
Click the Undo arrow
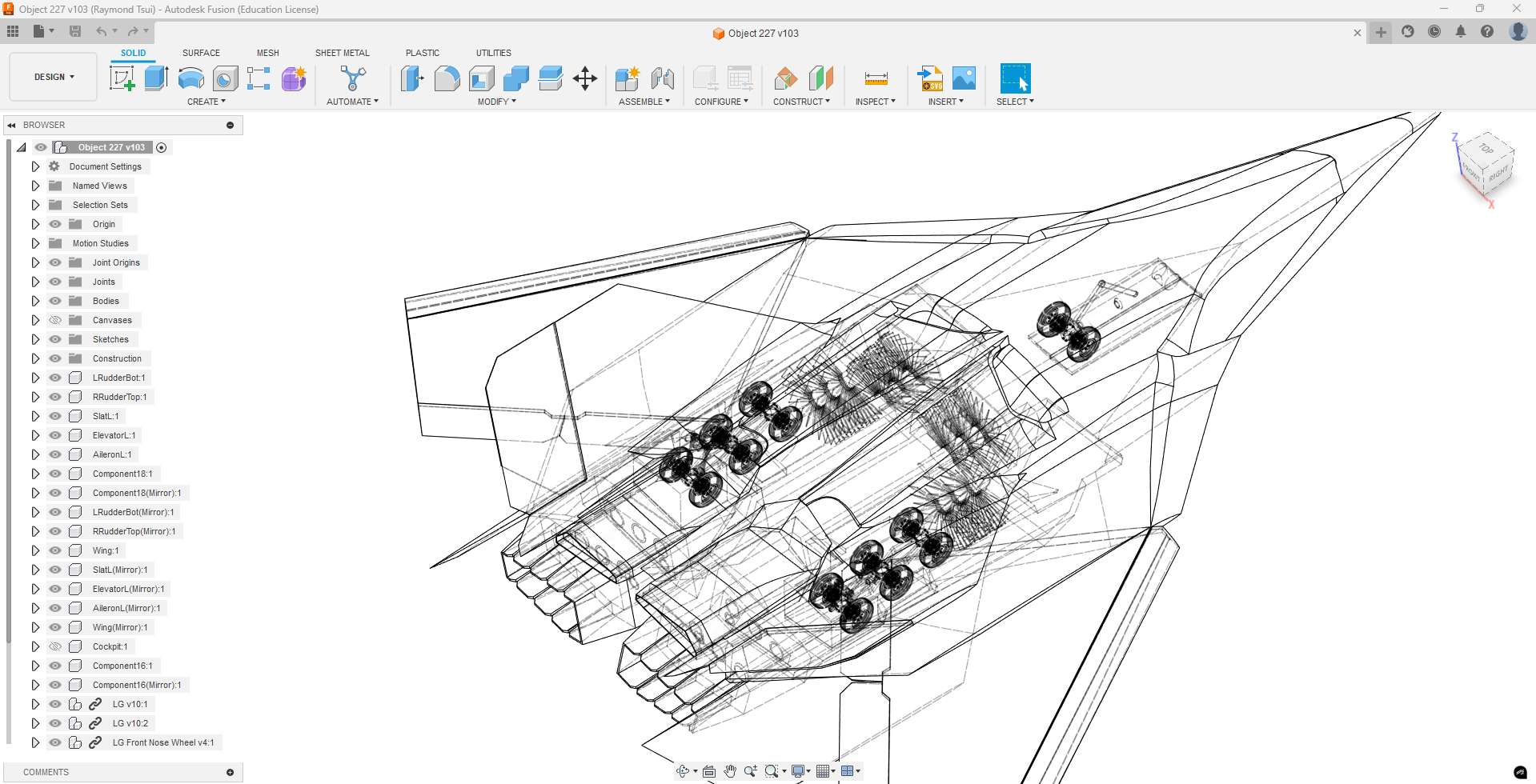(x=101, y=31)
